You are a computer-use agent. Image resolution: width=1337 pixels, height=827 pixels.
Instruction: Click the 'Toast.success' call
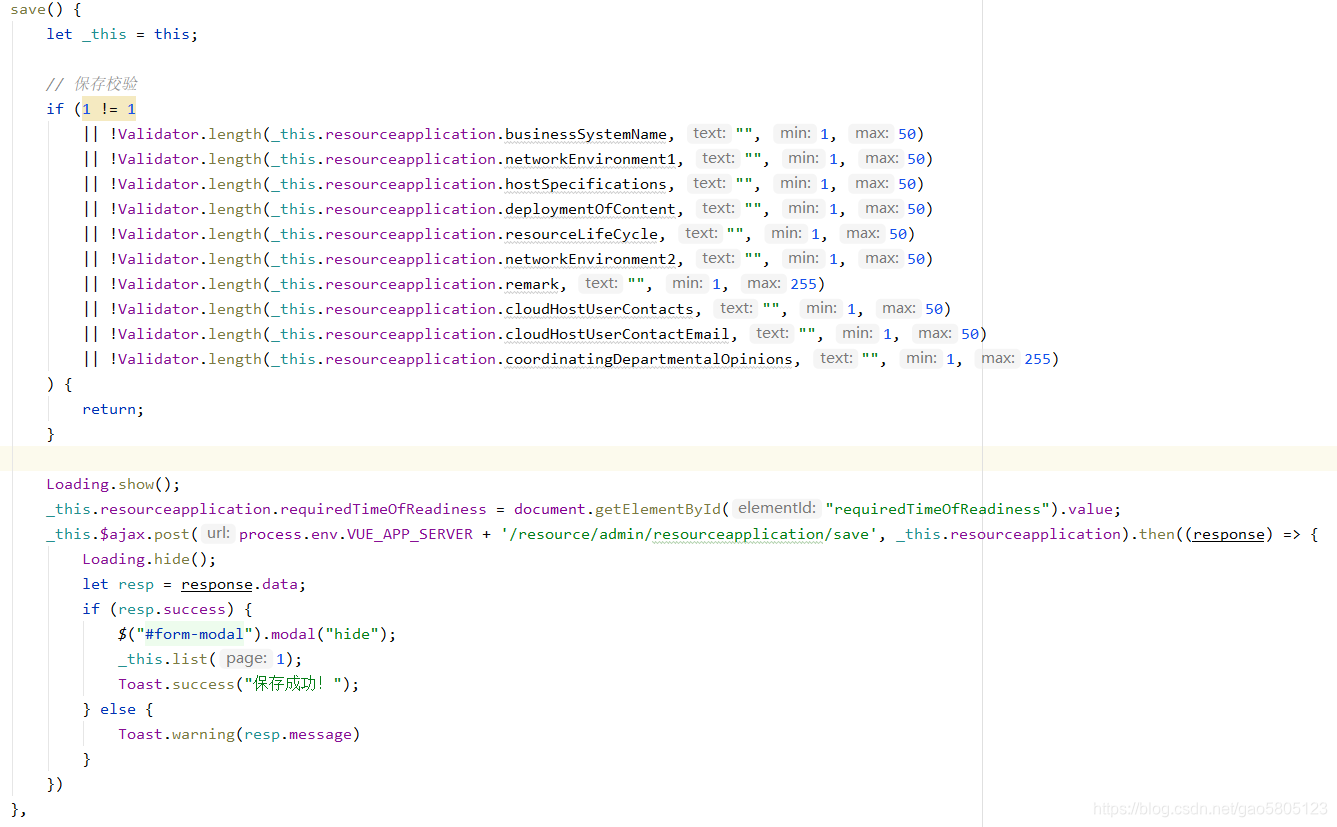tap(175, 684)
